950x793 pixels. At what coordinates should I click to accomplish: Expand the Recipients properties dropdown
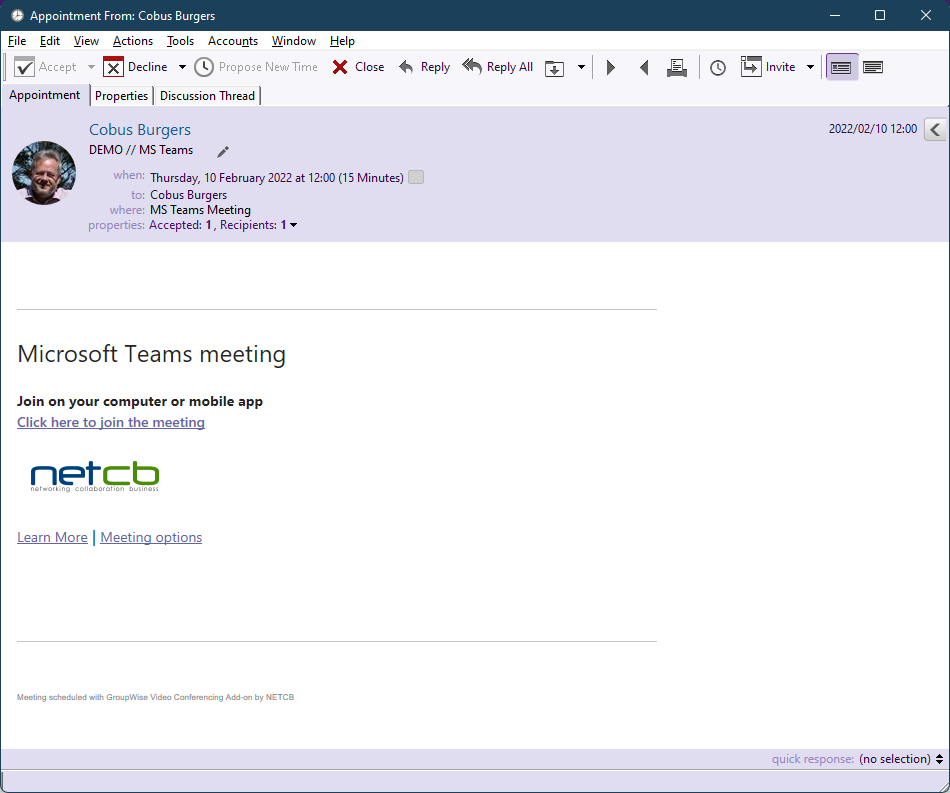pyautogui.click(x=293, y=226)
